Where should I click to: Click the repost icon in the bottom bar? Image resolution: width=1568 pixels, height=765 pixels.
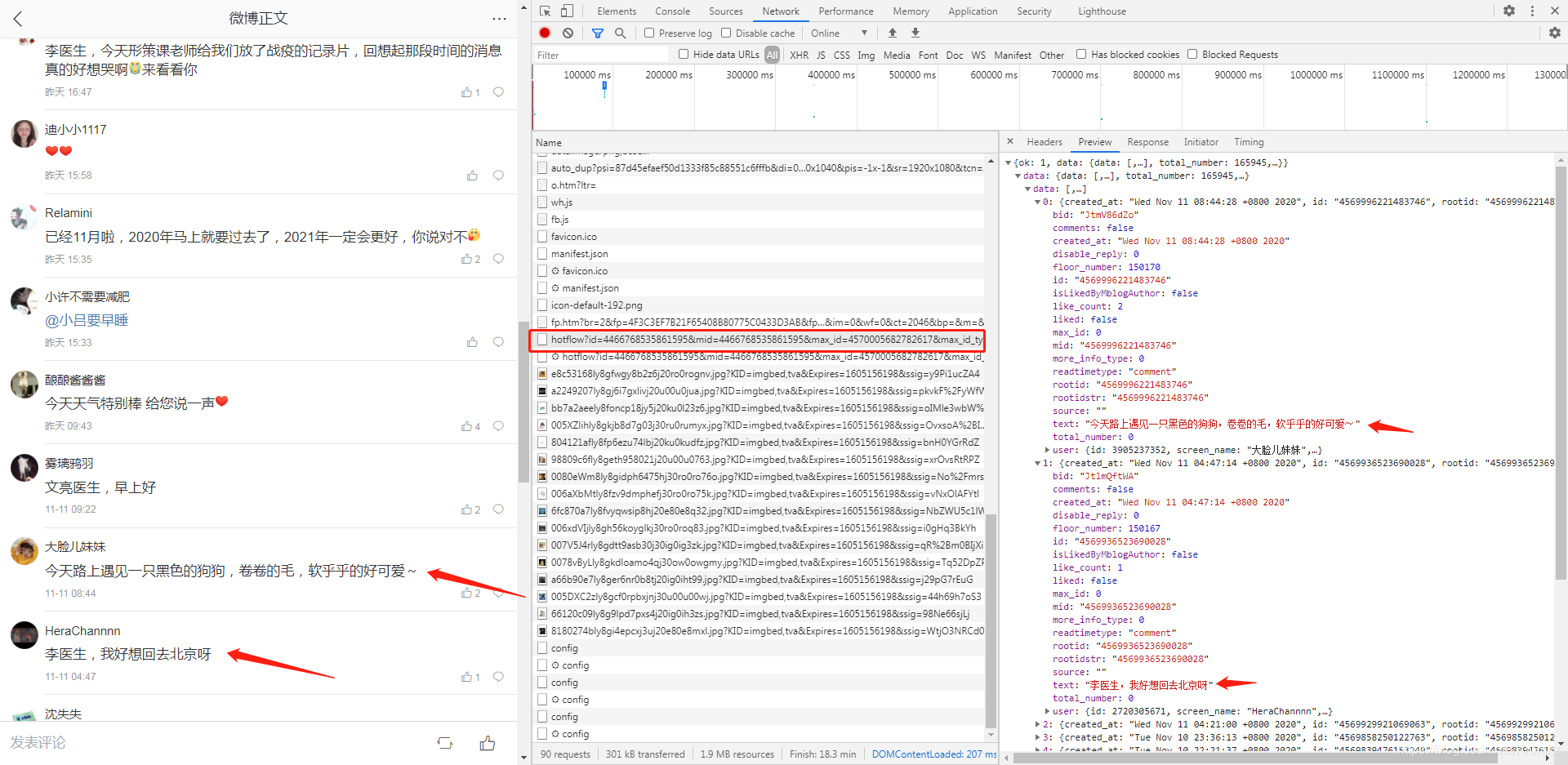(445, 743)
